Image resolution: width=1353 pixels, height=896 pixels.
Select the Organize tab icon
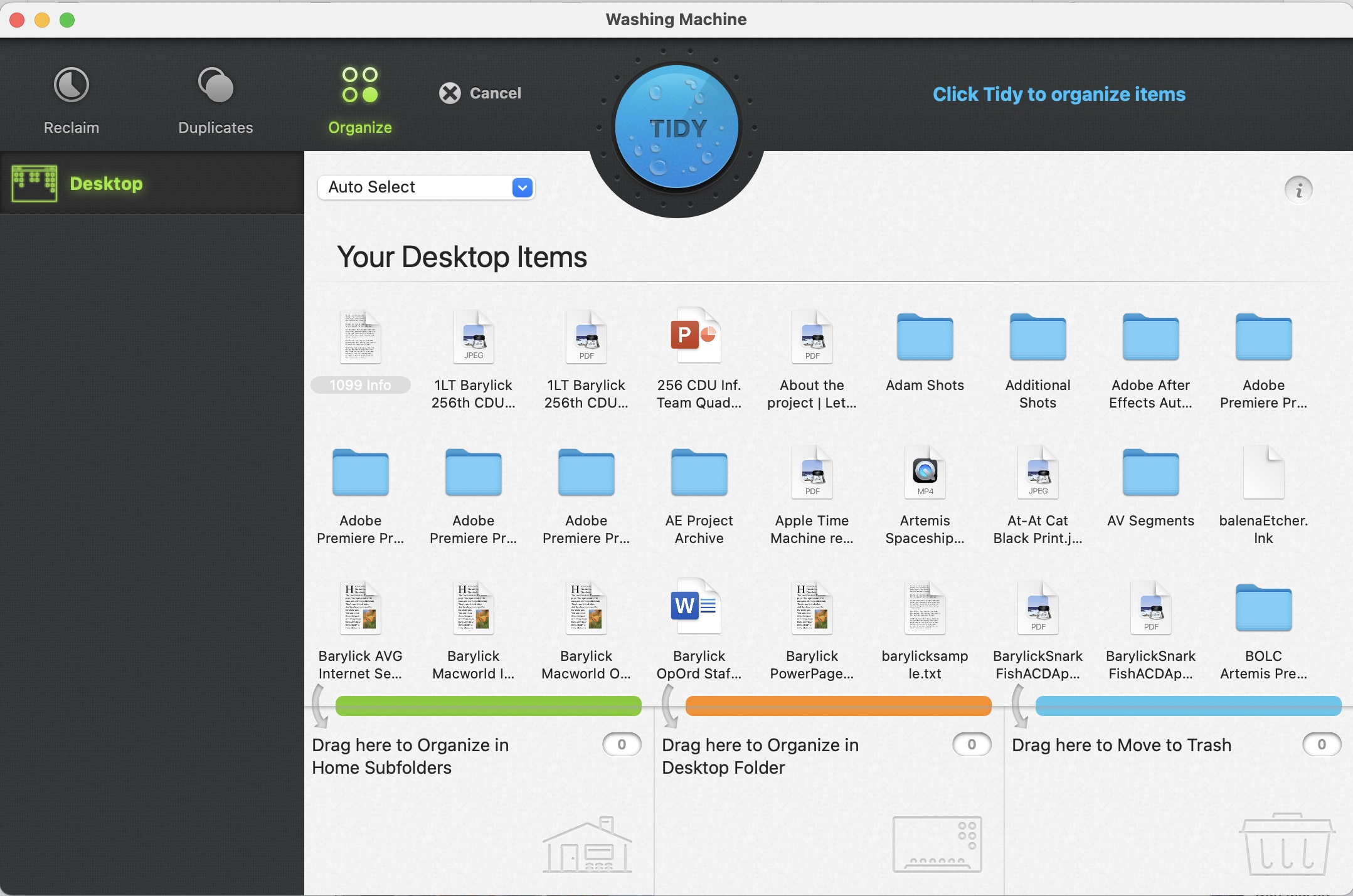(360, 85)
